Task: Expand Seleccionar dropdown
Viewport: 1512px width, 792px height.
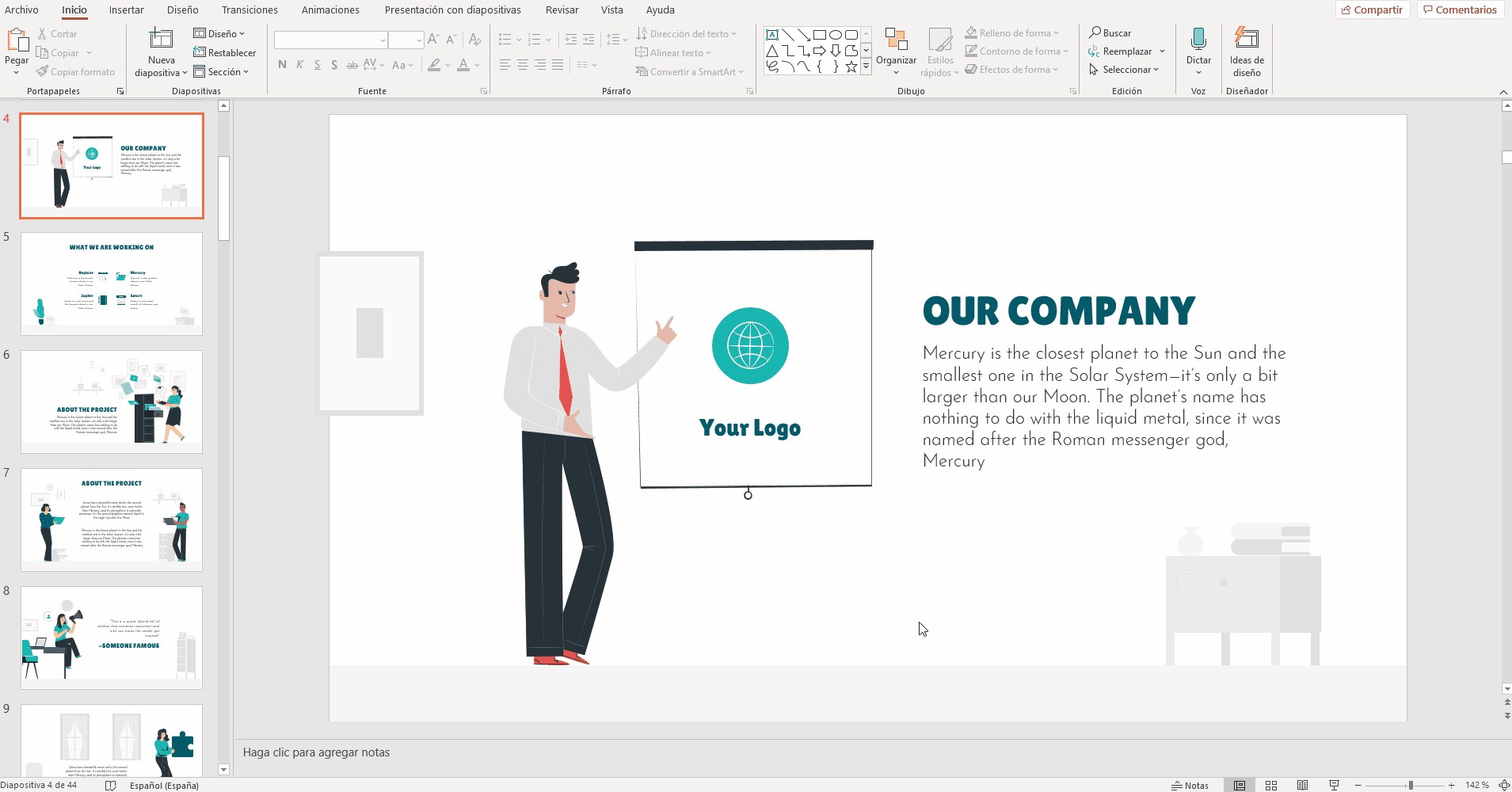Action: (1124, 70)
